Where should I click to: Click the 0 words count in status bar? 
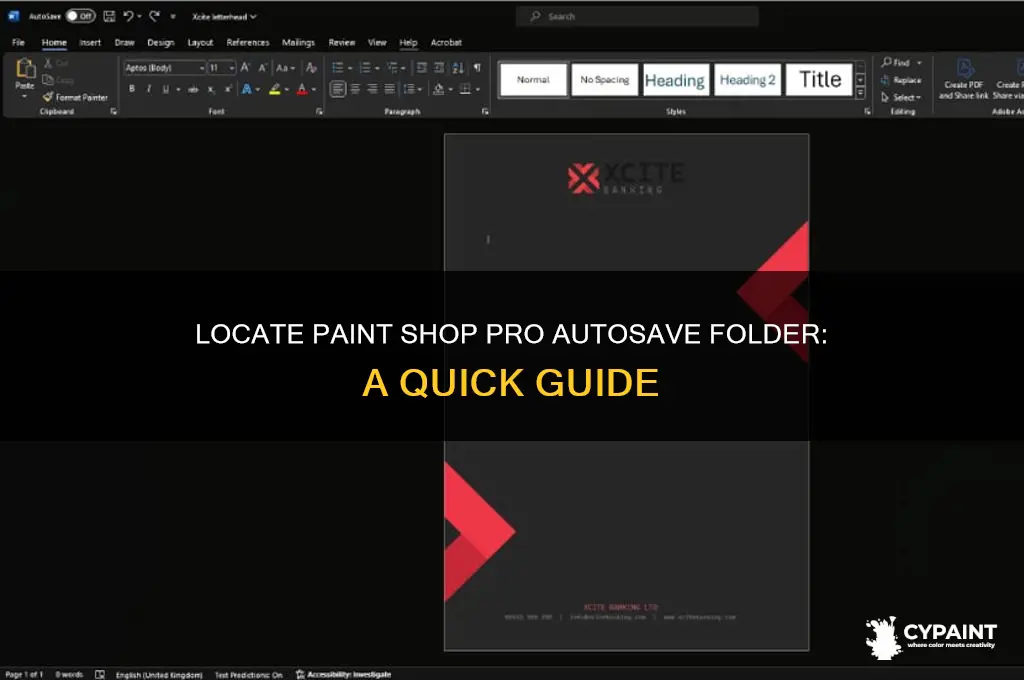coord(69,674)
